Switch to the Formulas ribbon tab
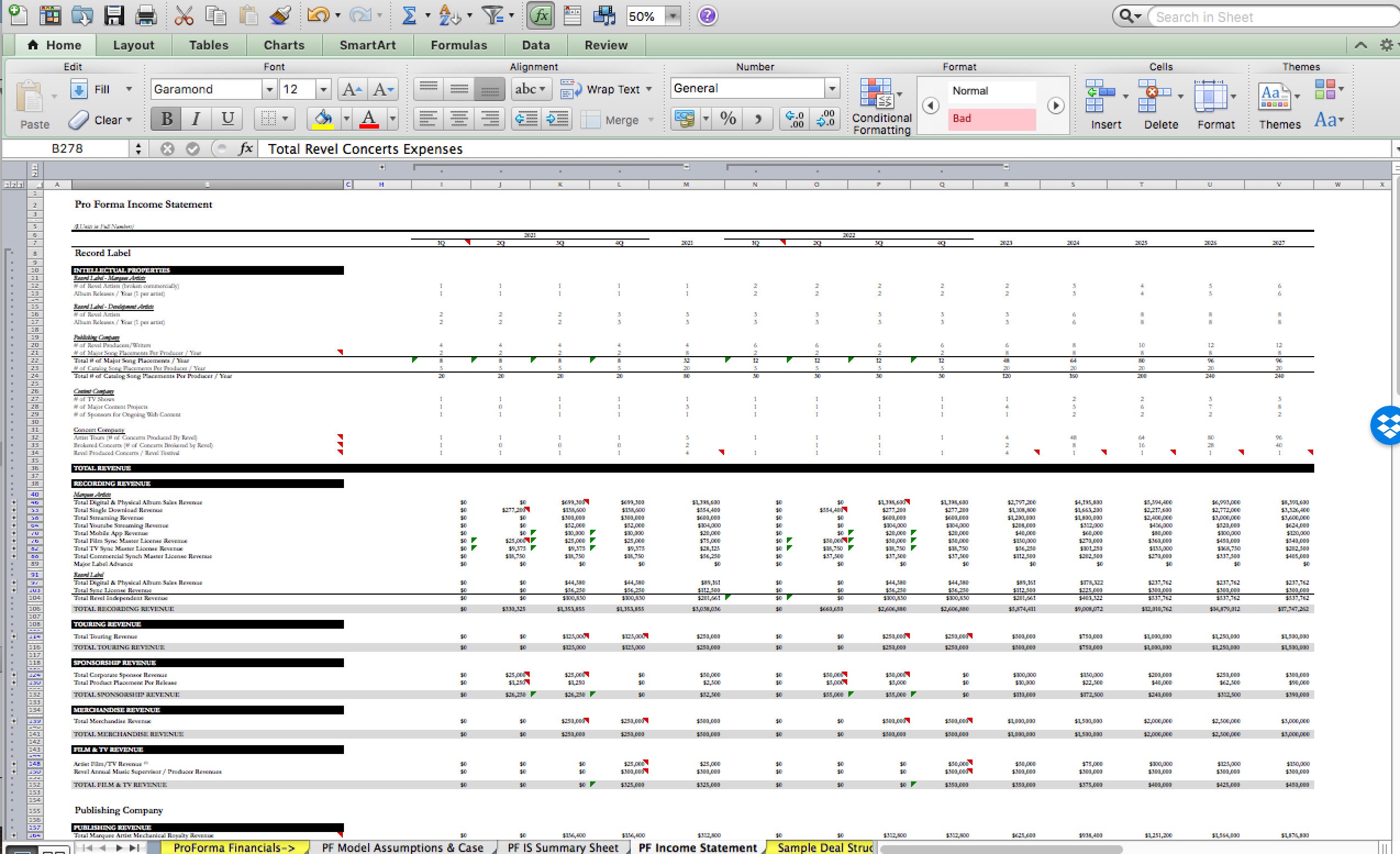 (x=458, y=45)
